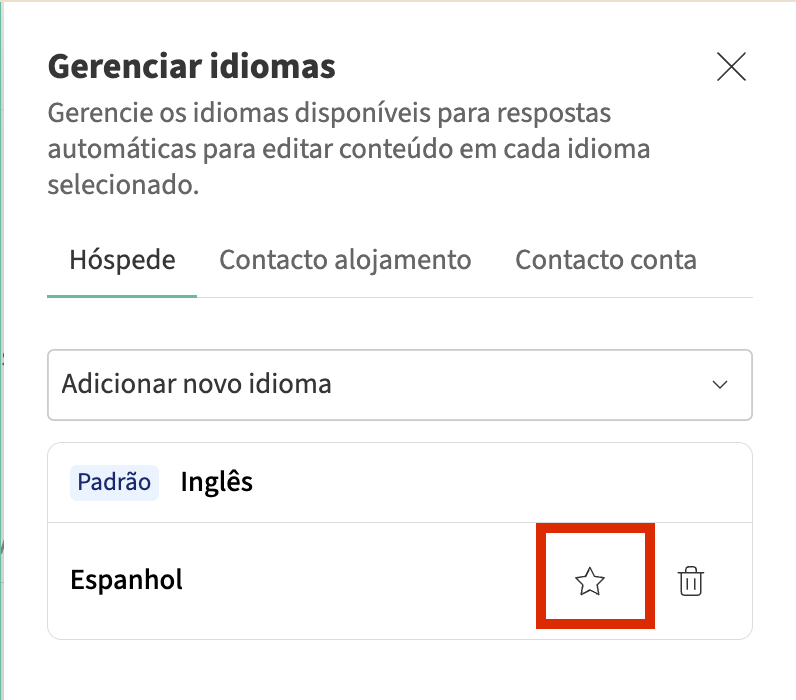Switch to the Hóspede tab
Screen dimensions: 796x700
[122, 260]
